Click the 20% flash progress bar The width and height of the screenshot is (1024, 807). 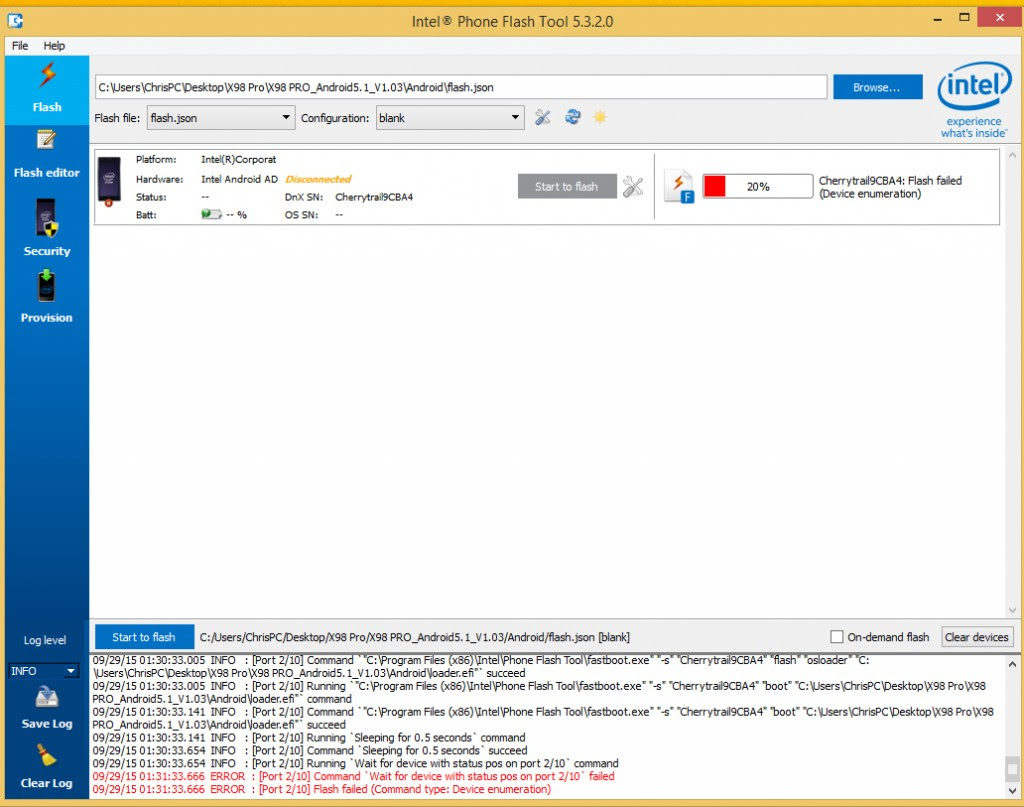point(758,187)
